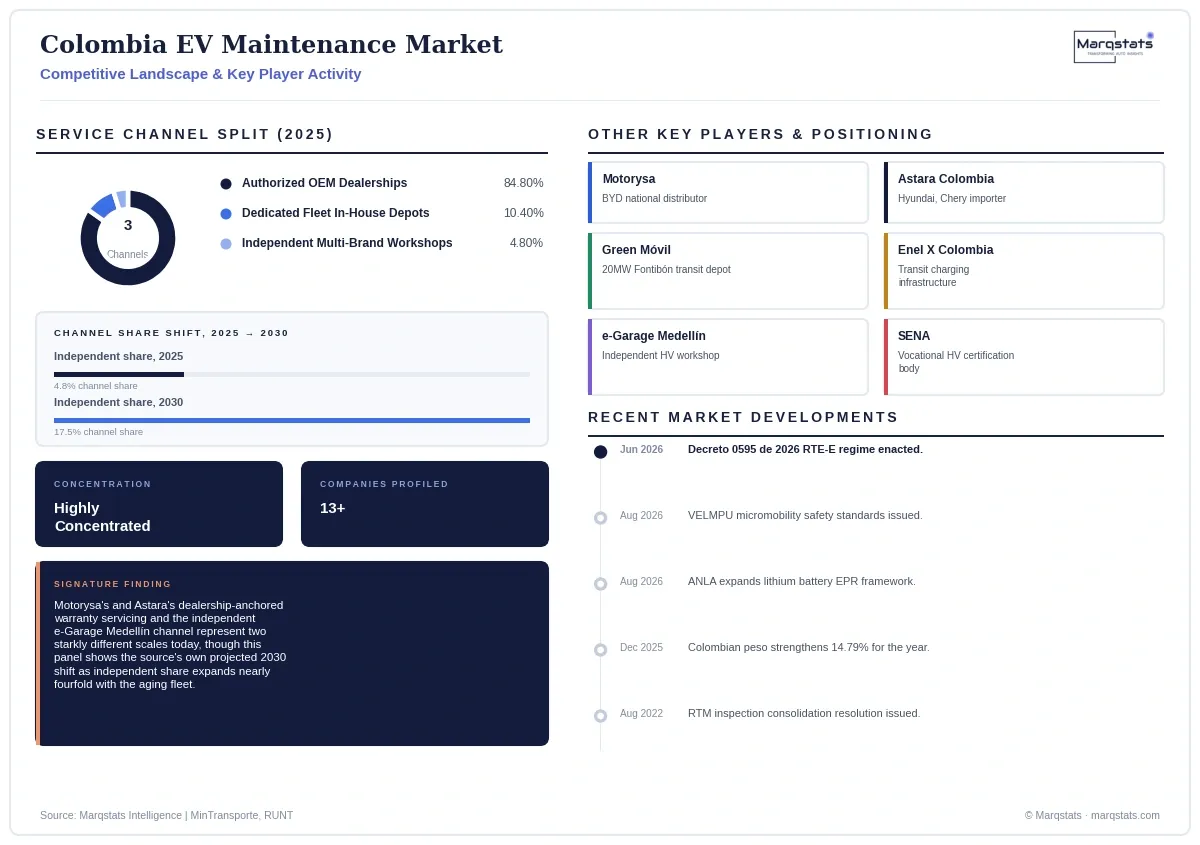Click the 20MW Fontibón transit depot description

tap(666, 269)
